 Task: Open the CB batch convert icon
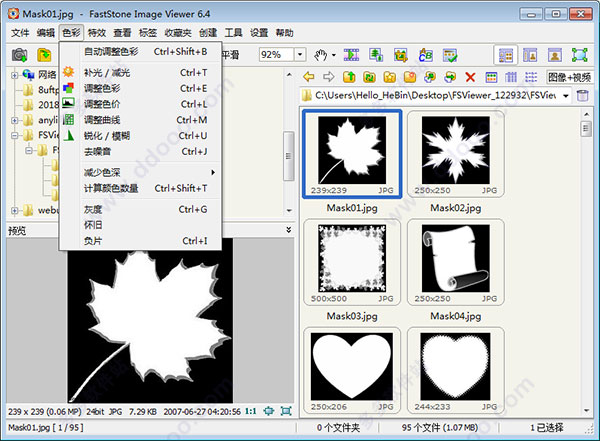(426, 55)
